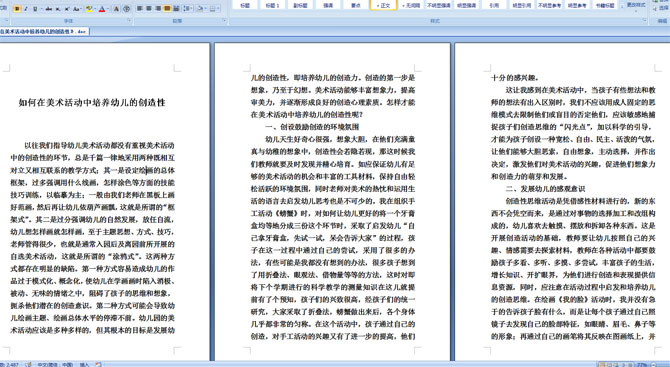The width and height of the screenshot is (670, 367).
Task: Switch to the open .doc document tab
Action: pos(44,31)
